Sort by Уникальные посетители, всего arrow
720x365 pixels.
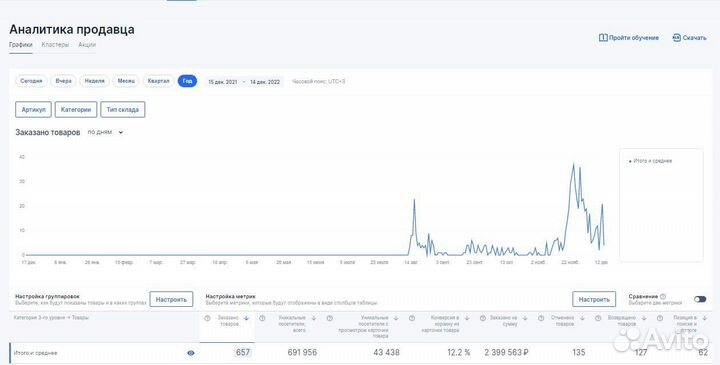pyautogui.click(x=314, y=318)
